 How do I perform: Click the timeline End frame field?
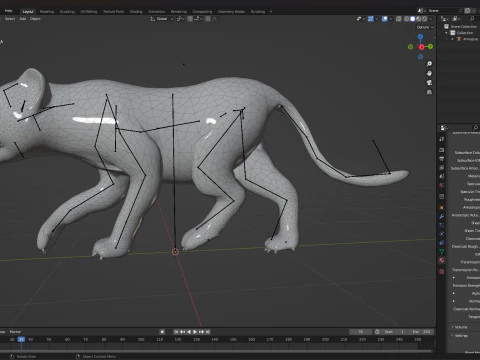click(423, 332)
